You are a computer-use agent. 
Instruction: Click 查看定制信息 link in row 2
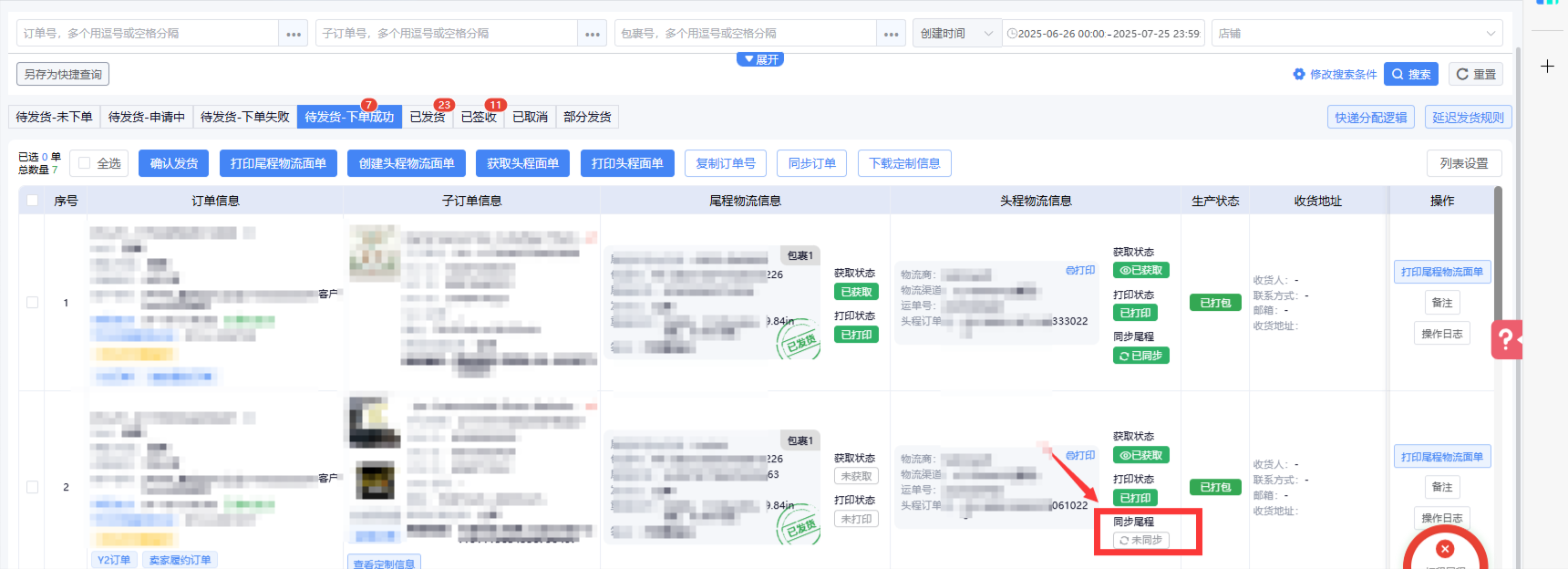pyautogui.click(x=384, y=563)
